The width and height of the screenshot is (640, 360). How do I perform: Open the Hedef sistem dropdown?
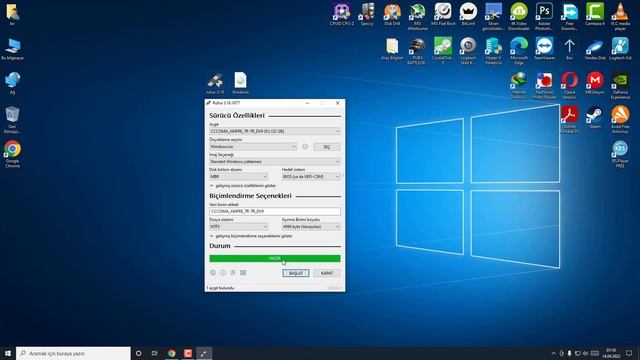pos(311,177)
